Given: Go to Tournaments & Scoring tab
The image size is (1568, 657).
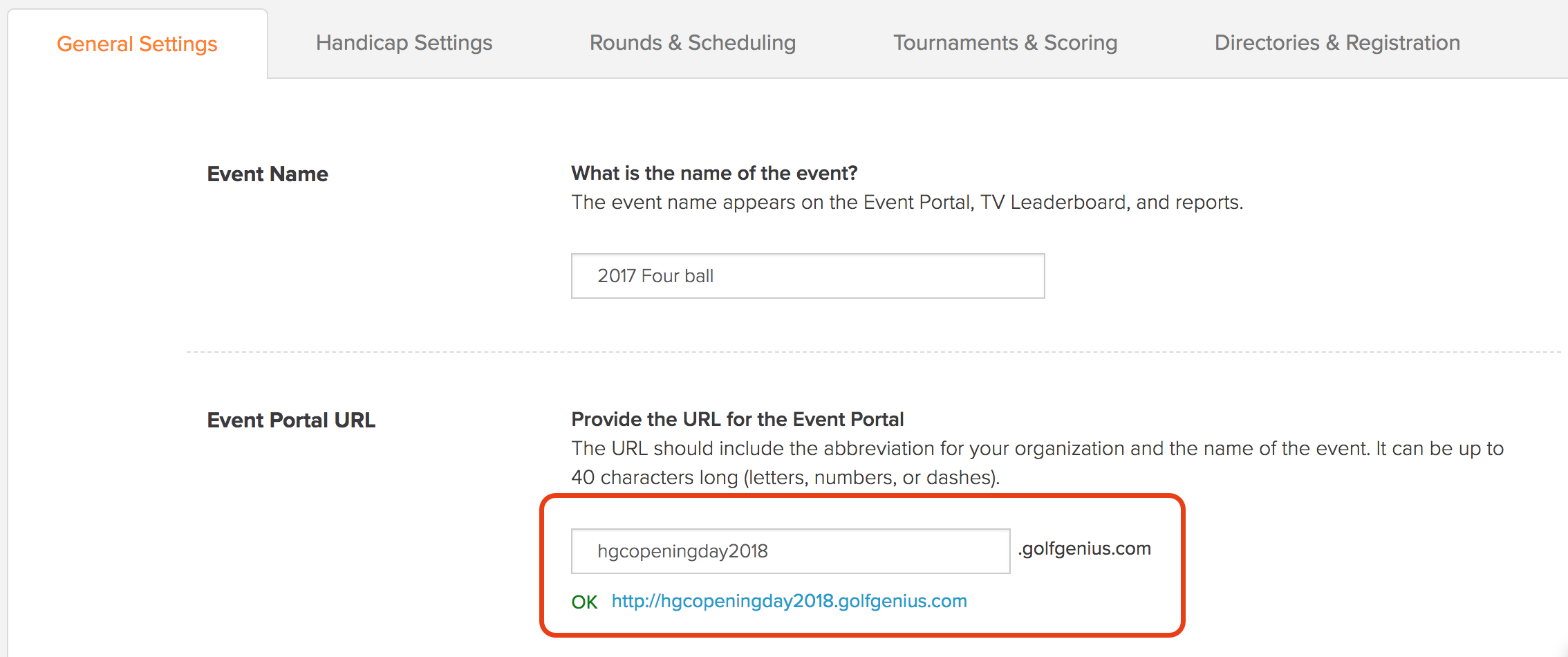Looking at the screenshot, I should (x=1005, y=43).
